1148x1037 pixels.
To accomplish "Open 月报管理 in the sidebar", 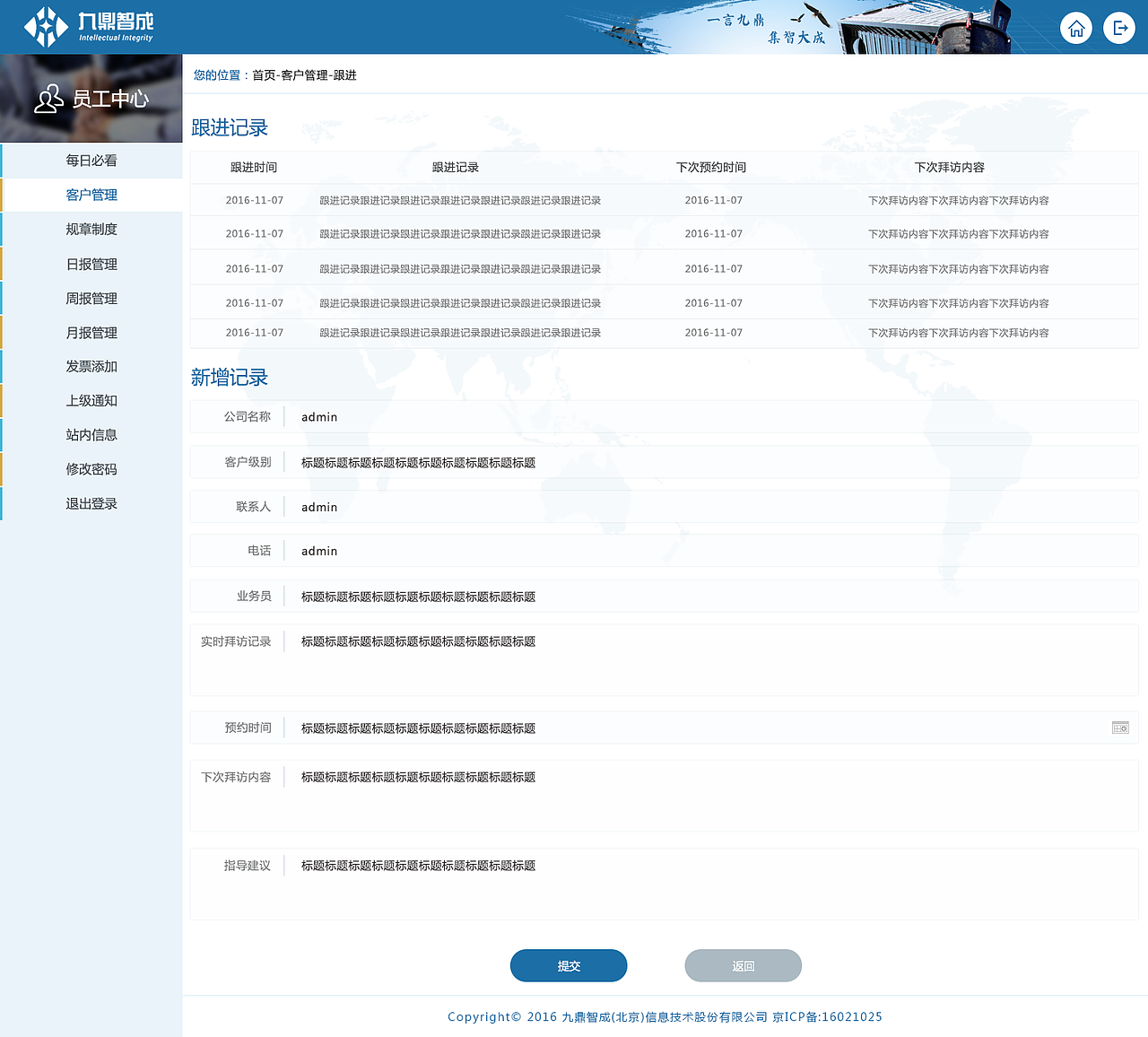I will click(x=91, y=332).
